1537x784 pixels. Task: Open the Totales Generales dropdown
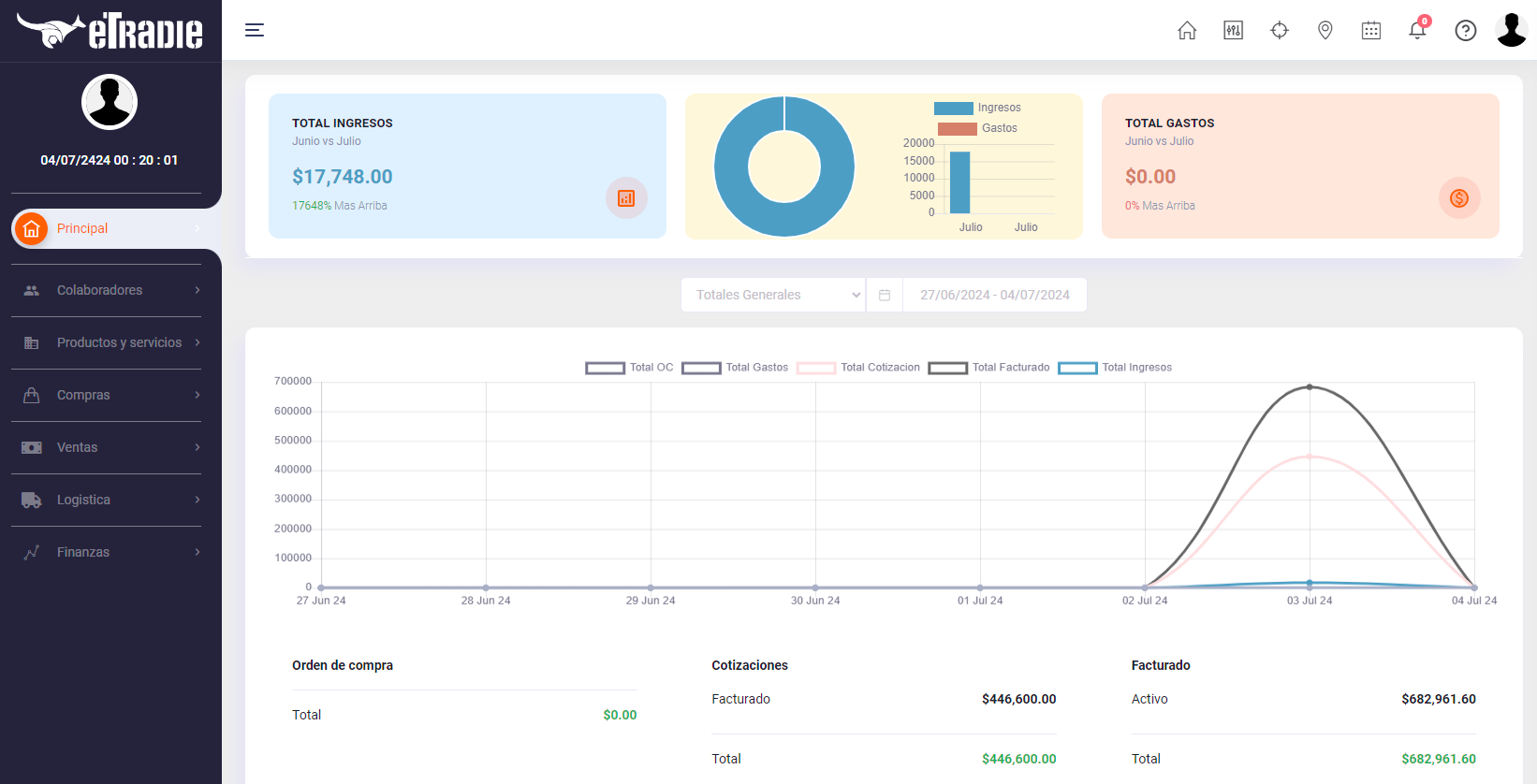point(773,295)
